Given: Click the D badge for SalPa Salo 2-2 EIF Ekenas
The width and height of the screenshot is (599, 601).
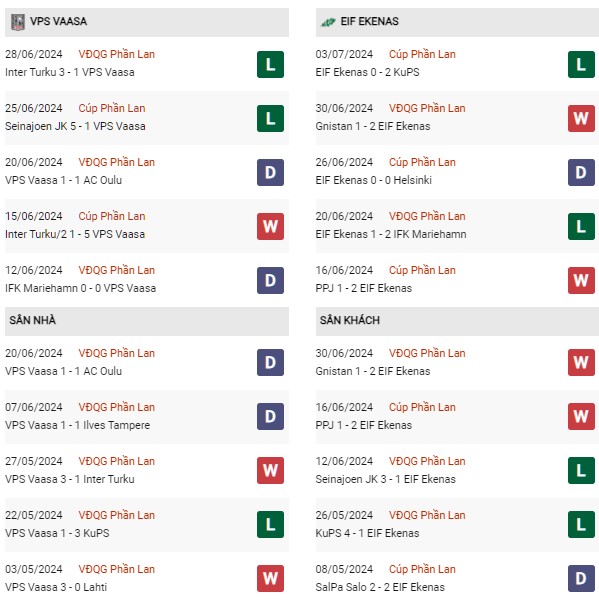Looking at the screenshot, I should (581, 578).
